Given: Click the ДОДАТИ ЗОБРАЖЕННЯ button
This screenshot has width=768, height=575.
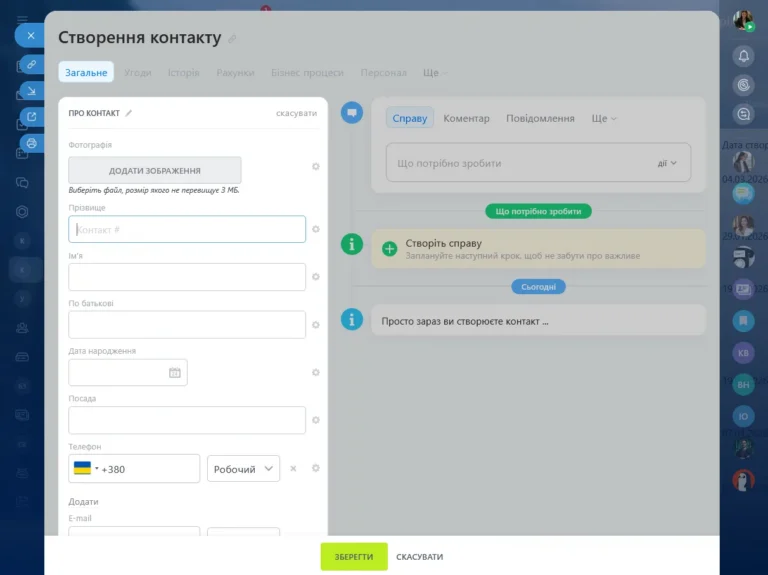Looking at the screenshot, I should point(155,170).
